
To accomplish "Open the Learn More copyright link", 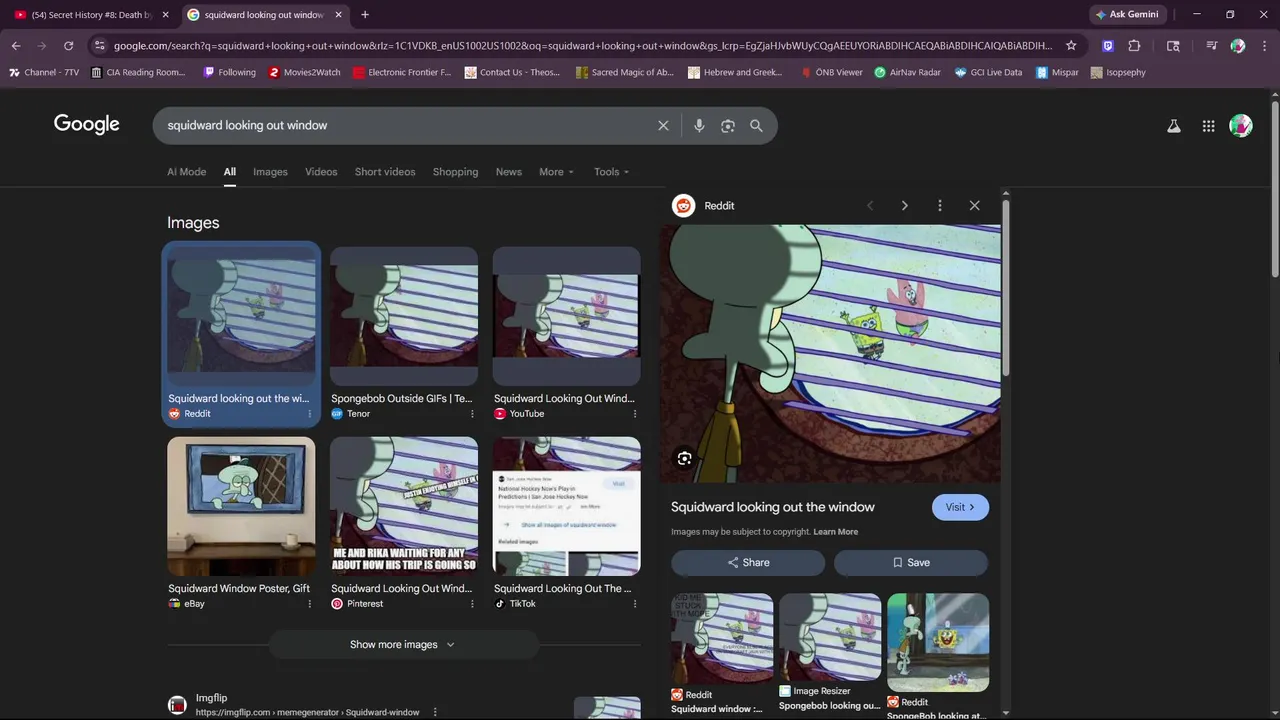I will 835,532.
